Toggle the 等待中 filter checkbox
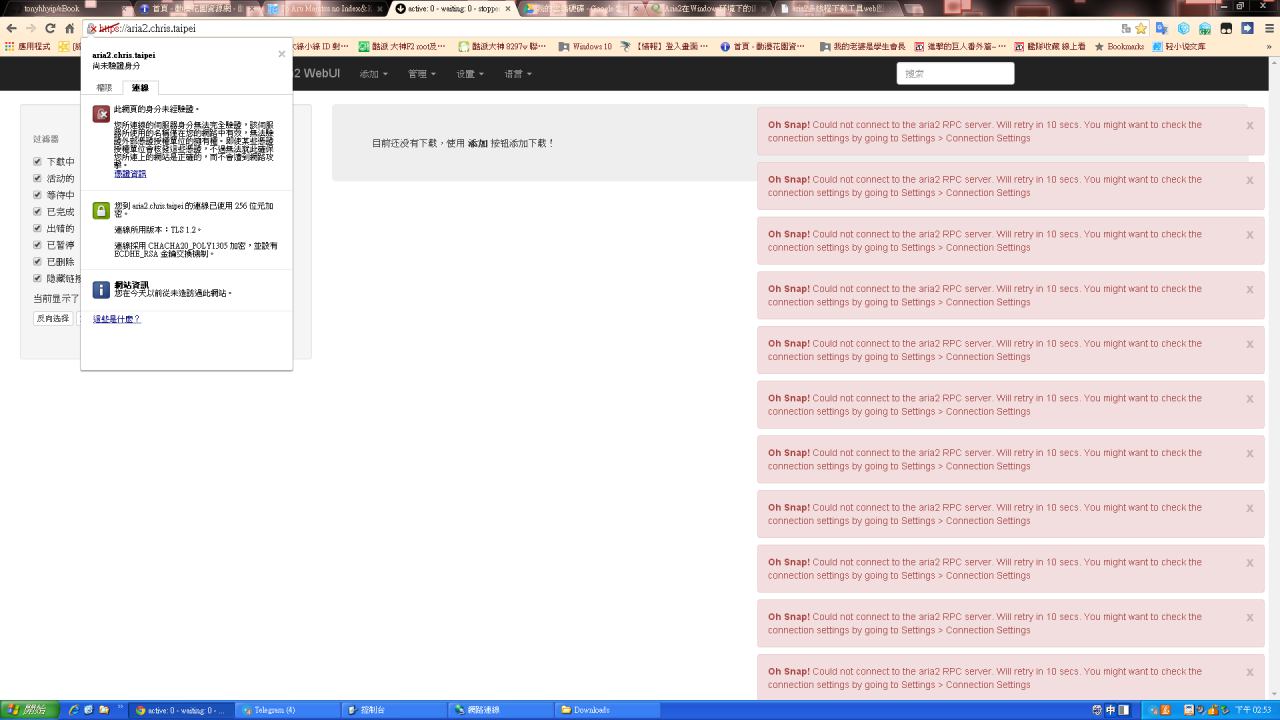Screen dimensions: 1280x720 pyautogui.click(x=37, y=195)
